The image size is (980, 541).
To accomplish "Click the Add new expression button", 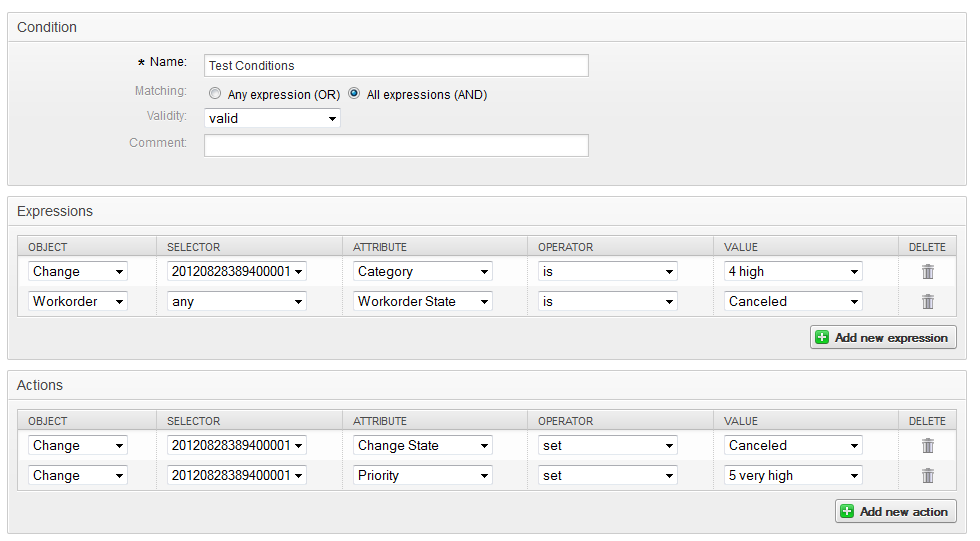I will 883,338.
